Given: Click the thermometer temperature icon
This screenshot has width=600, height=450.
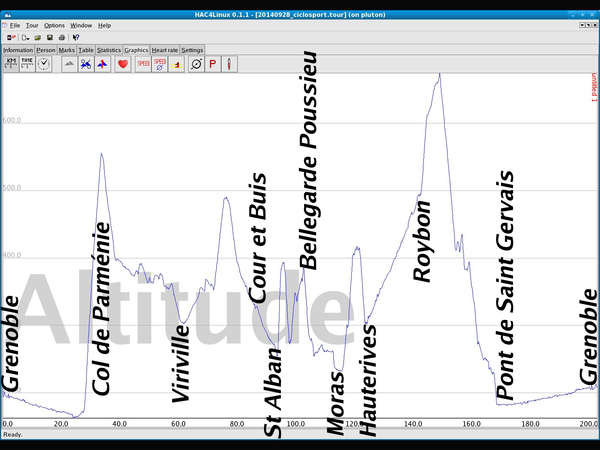Looking at the screenshot, I should 229,63.
